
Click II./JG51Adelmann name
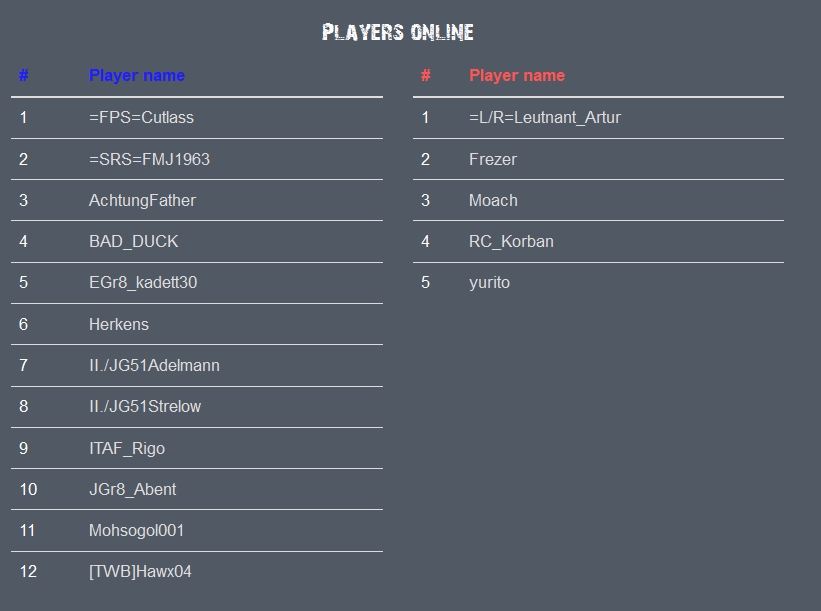(154, 365)
